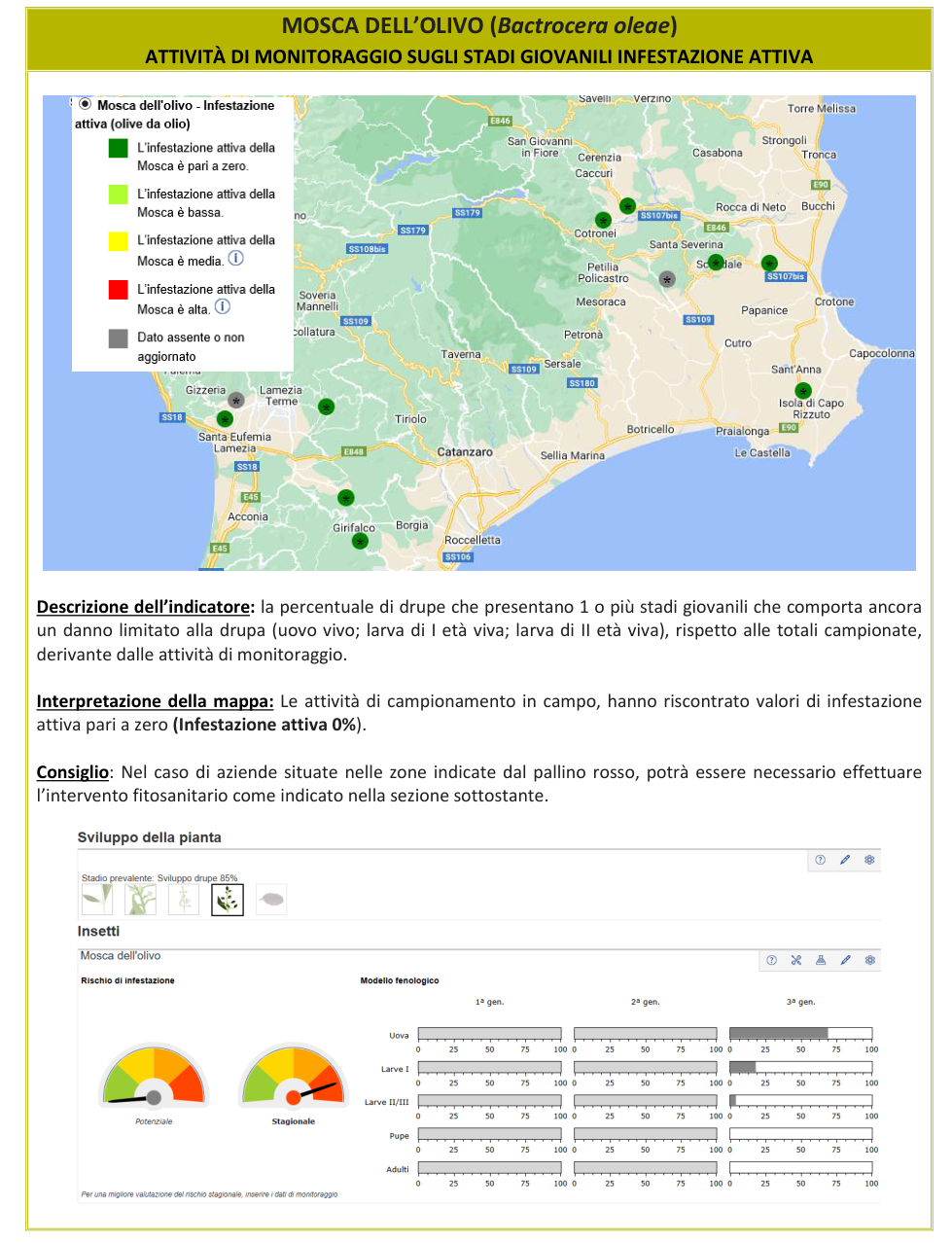Select 'Mosca dell'olivo - Infestazione attiva' radio button
This screenshot has height=1243, width=952.
[x=86, y=104]
